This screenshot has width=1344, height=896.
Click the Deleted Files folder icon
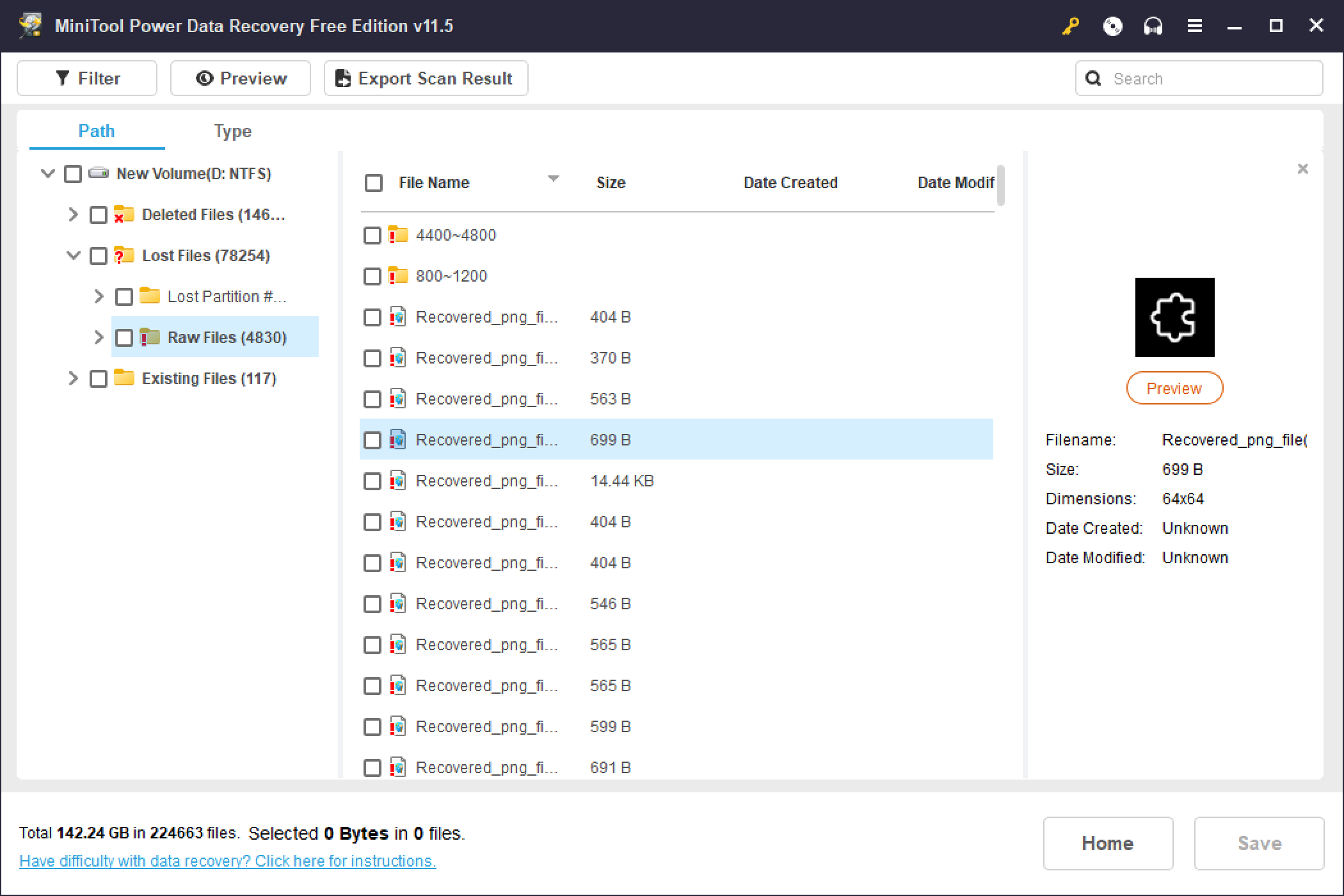coord(124,214)
